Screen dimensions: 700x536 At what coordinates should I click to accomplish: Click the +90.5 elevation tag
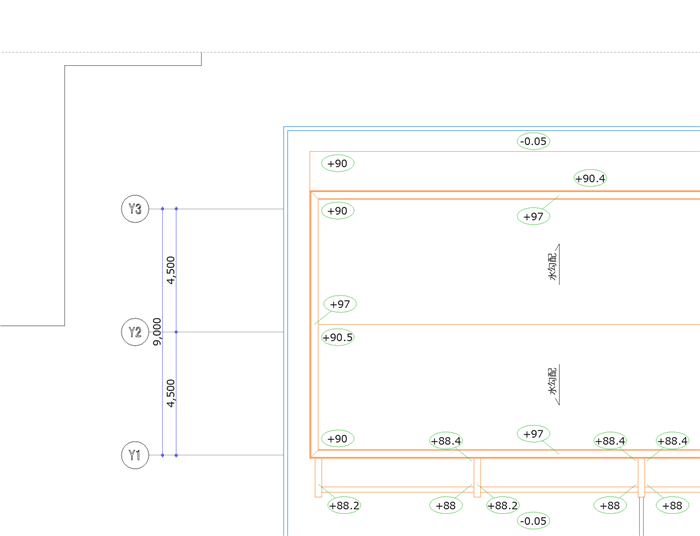[338, 337]
